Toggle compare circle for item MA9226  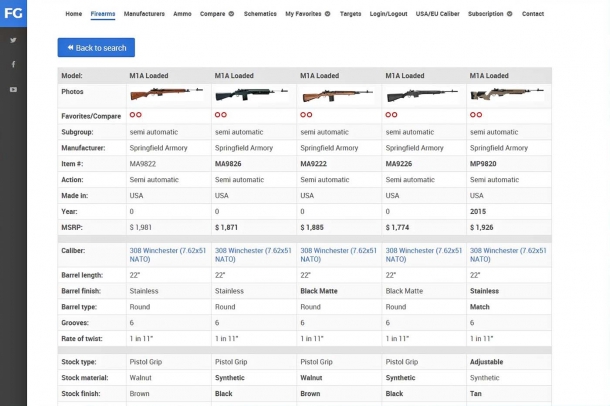pyautogui.click(x=394, y=115)
